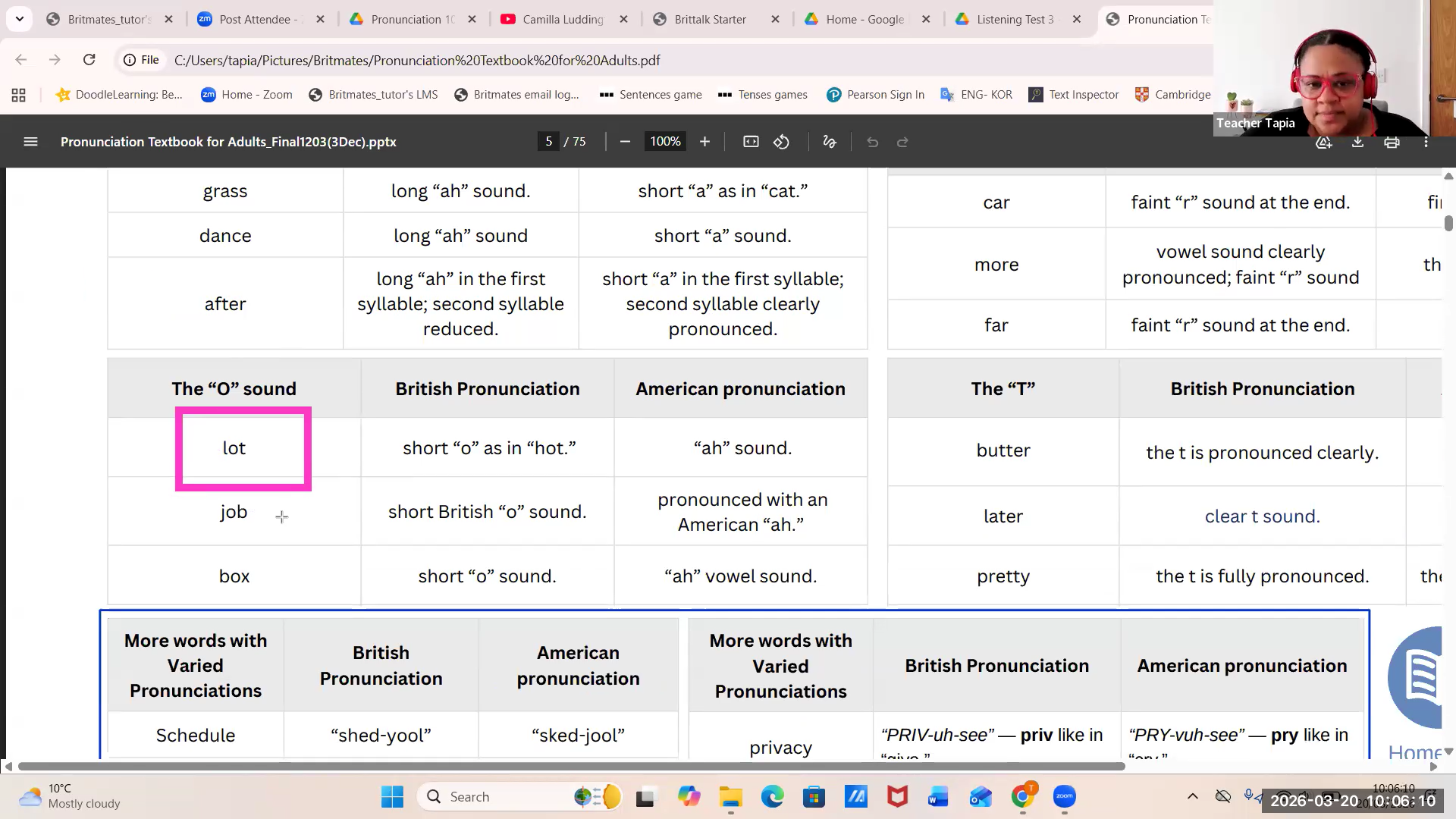
Task: Print the PDF document
Action: [x=1392, y=142]
